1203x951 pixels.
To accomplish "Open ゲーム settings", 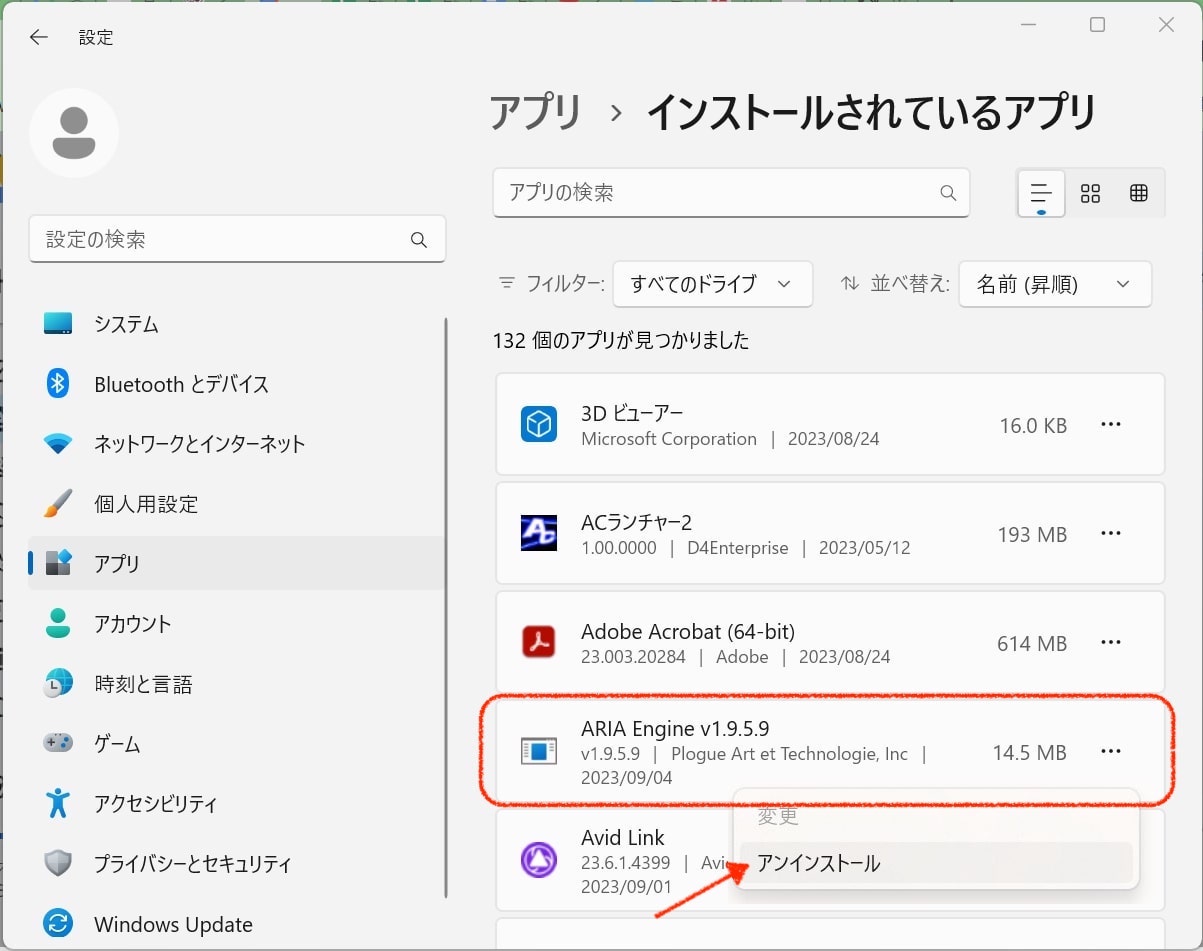I will (x=237, y=744).
